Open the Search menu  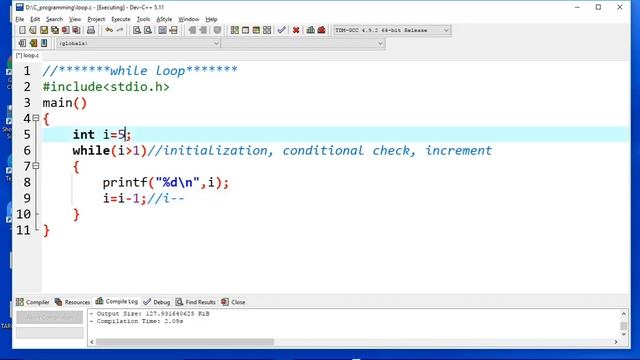click(54, 19)
